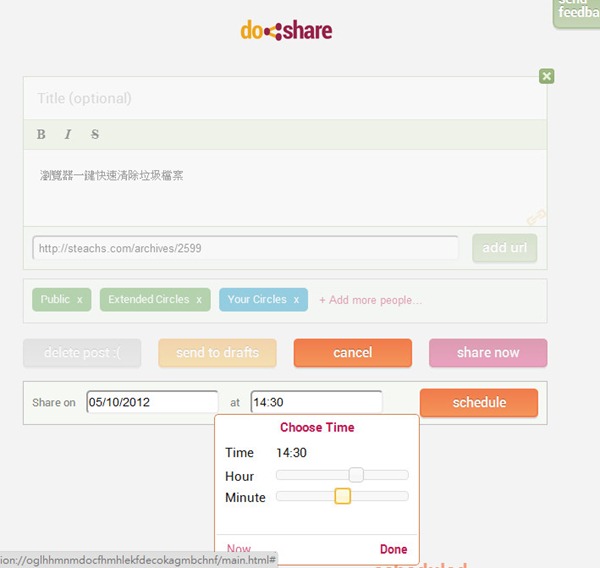Apply italic formatting with the I icon
The width and height of the screenshot is (600, 568).
[68, 134]
